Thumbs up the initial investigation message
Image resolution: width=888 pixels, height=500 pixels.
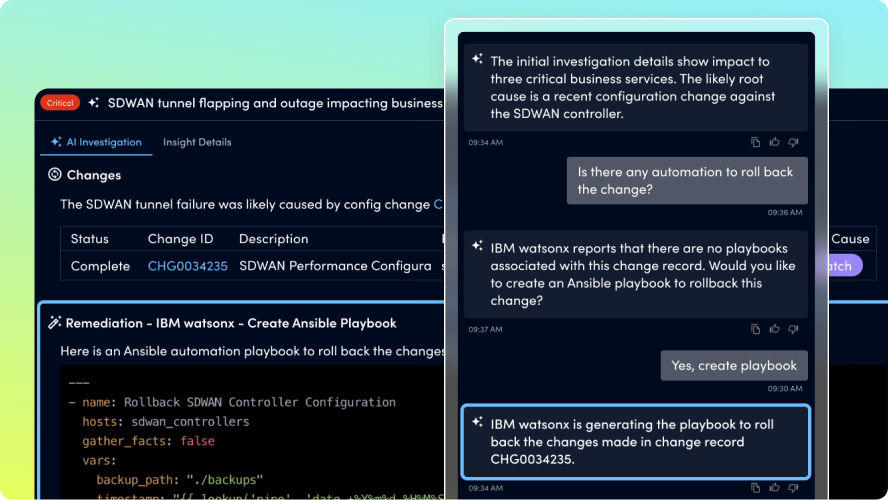tap(774, 142)
